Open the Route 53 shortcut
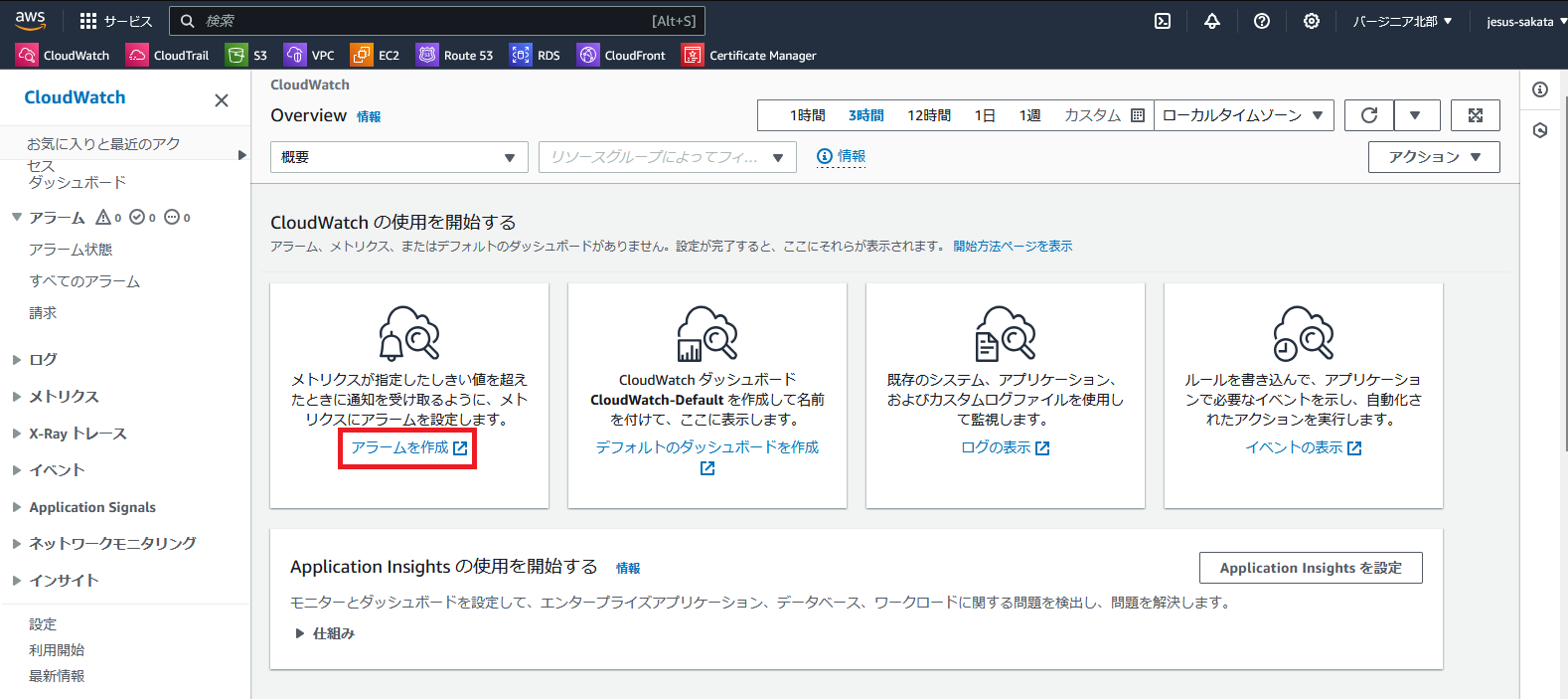This screenshot has height=699, width=1568. (x=455, y=56)
